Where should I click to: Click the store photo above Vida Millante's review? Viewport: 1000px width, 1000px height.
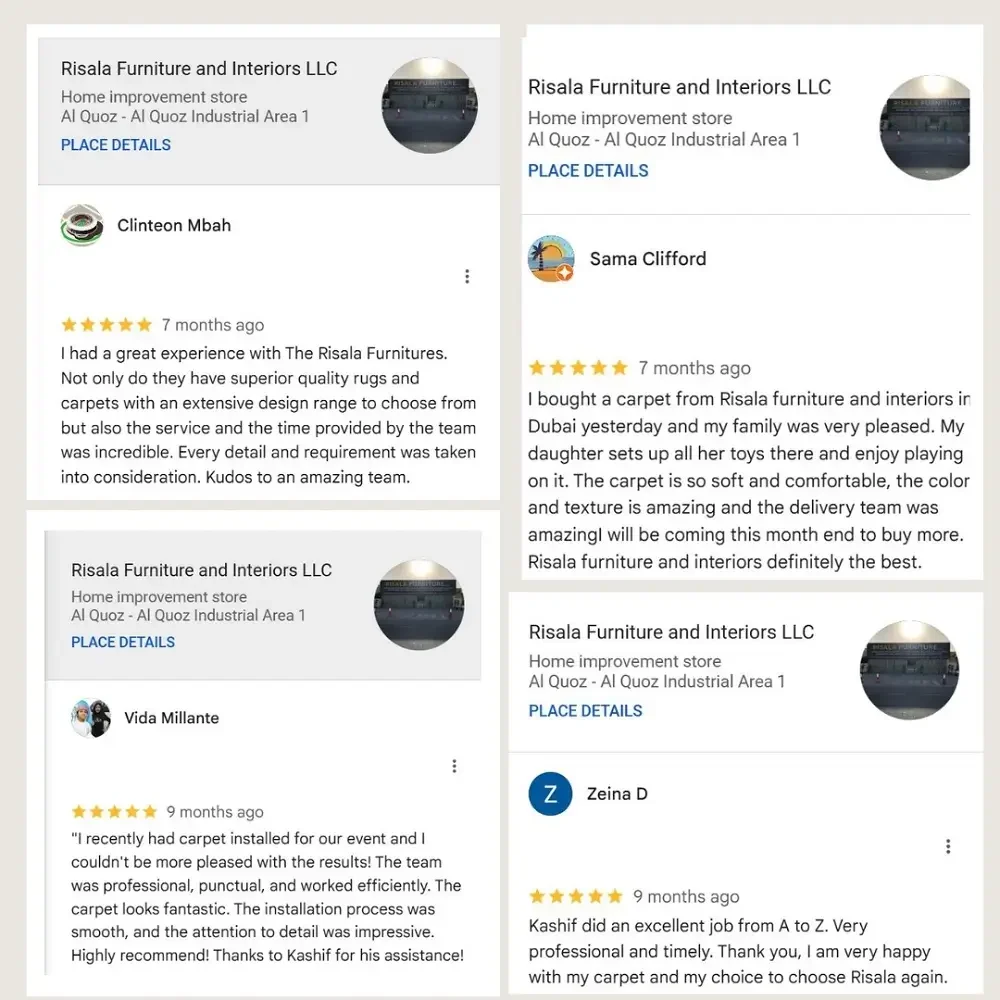419,604
